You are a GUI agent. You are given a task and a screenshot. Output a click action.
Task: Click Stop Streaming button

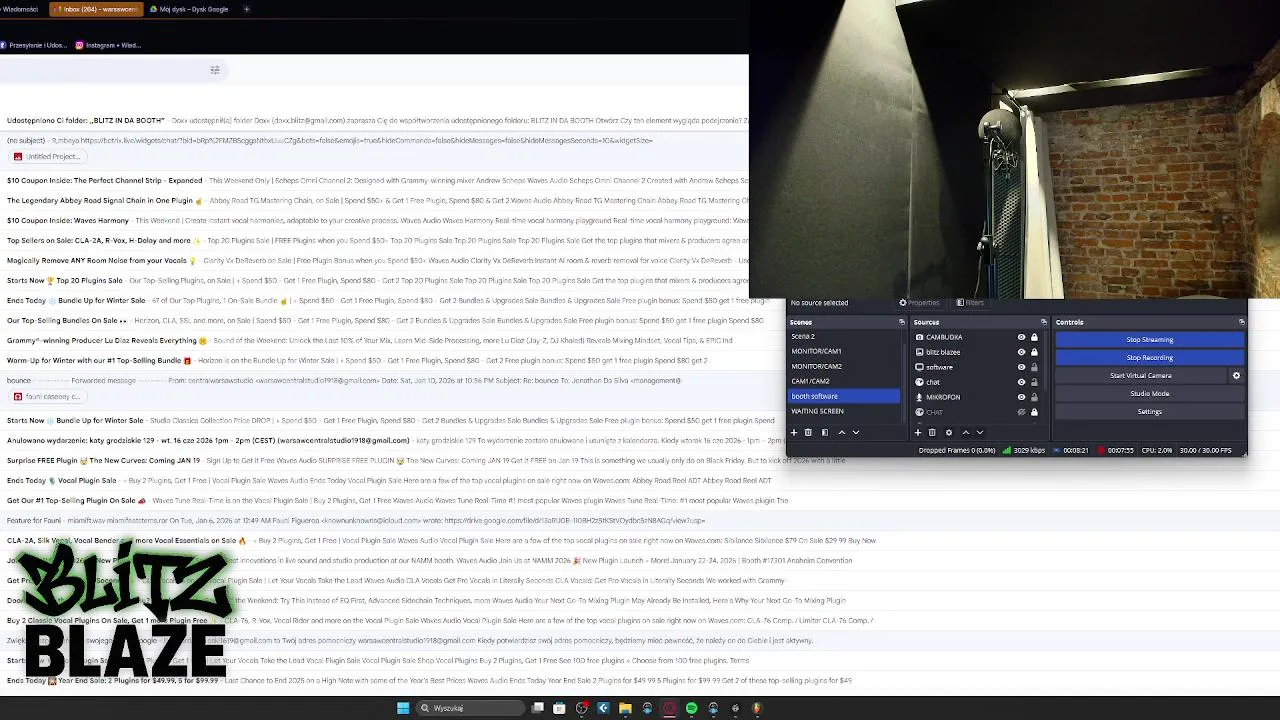point(1149,340)
